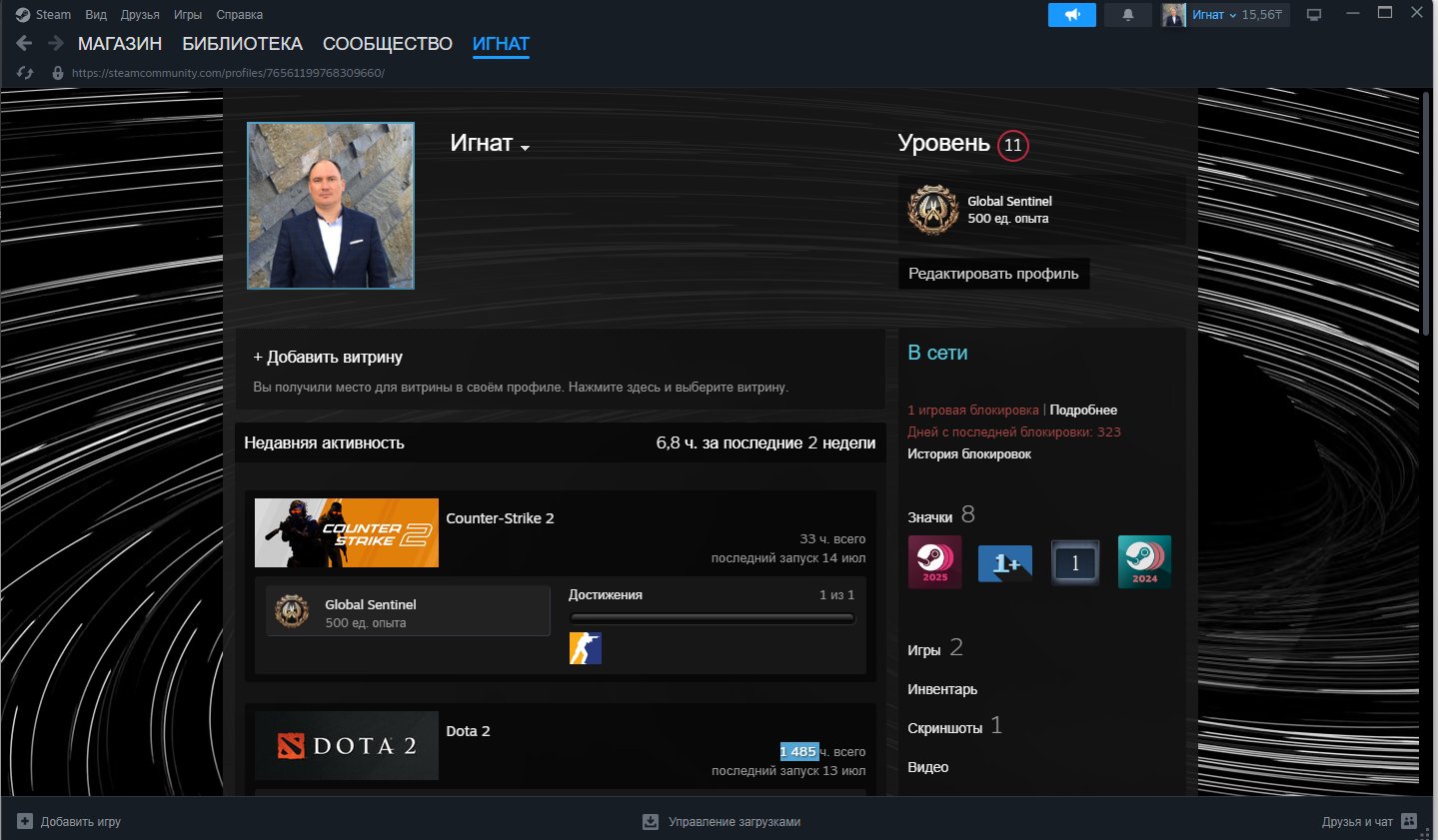Screen dimensions: 1438x840
Task: Click the Подробнее link
Action: click(x=1083, y=410)
